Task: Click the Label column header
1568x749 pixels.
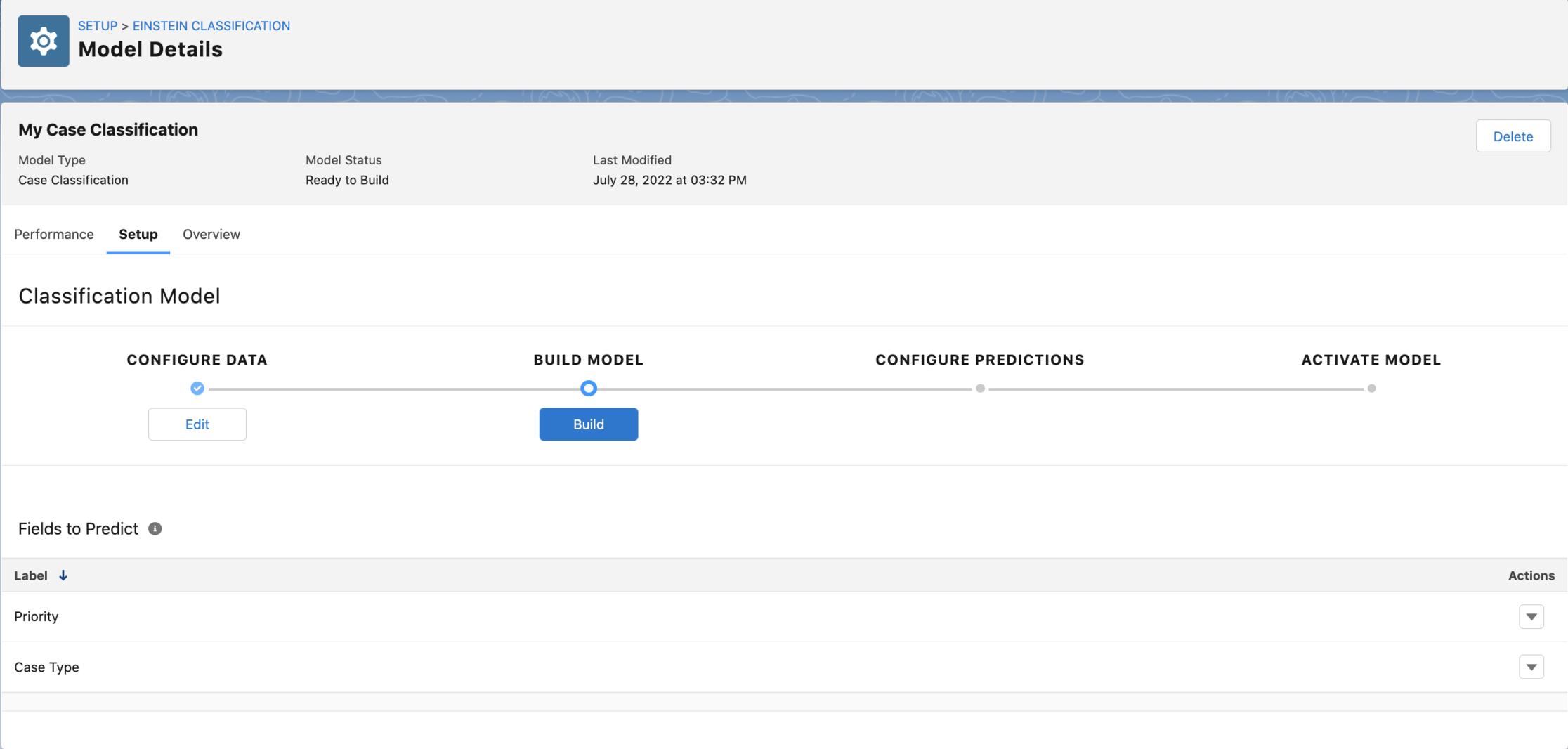Action: (31, 575)
